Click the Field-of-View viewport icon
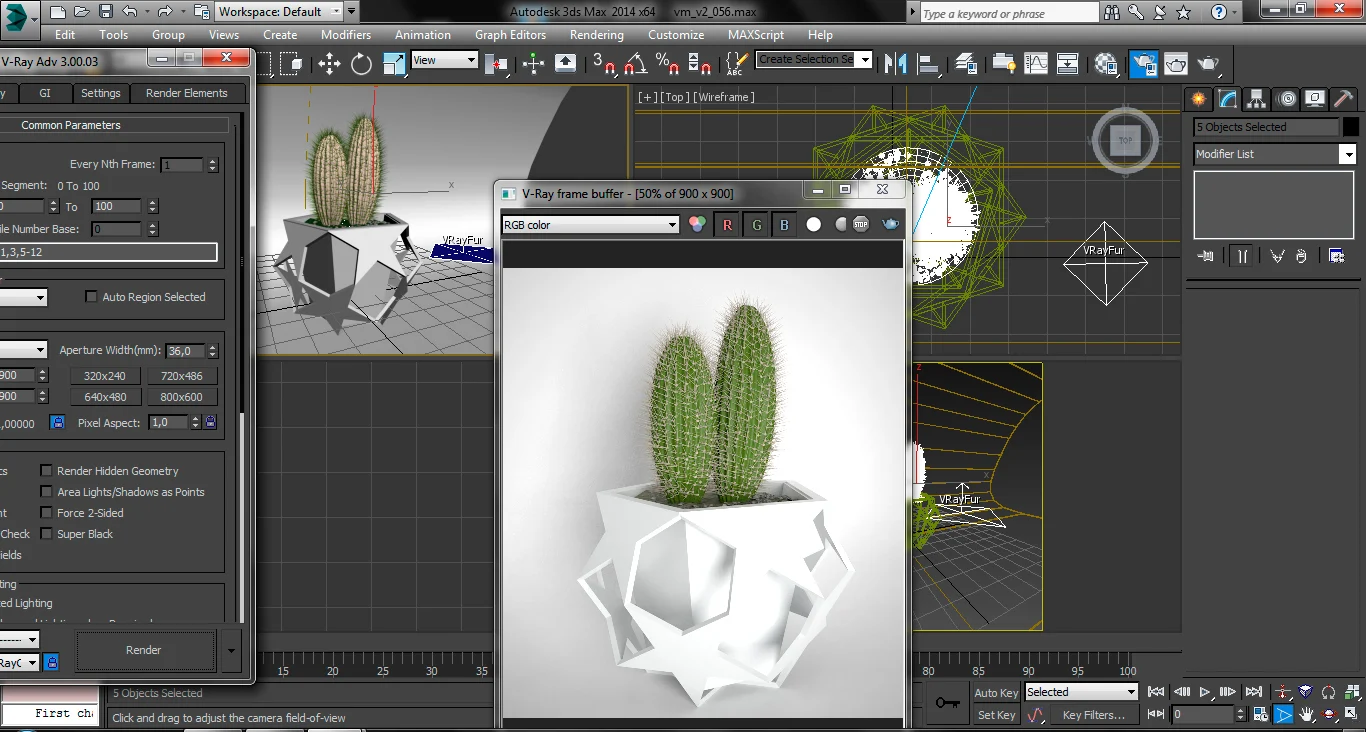 (x=1283, y=715)
